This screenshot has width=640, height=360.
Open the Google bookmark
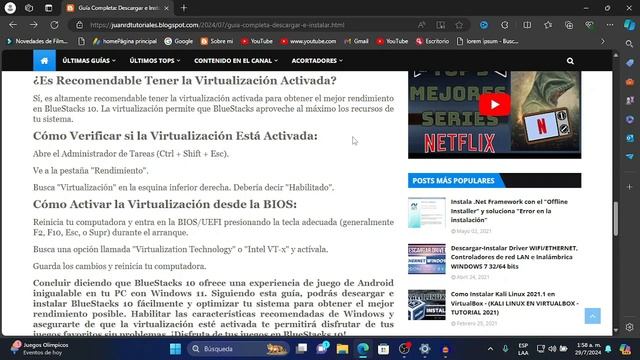(x=178, y=41)
